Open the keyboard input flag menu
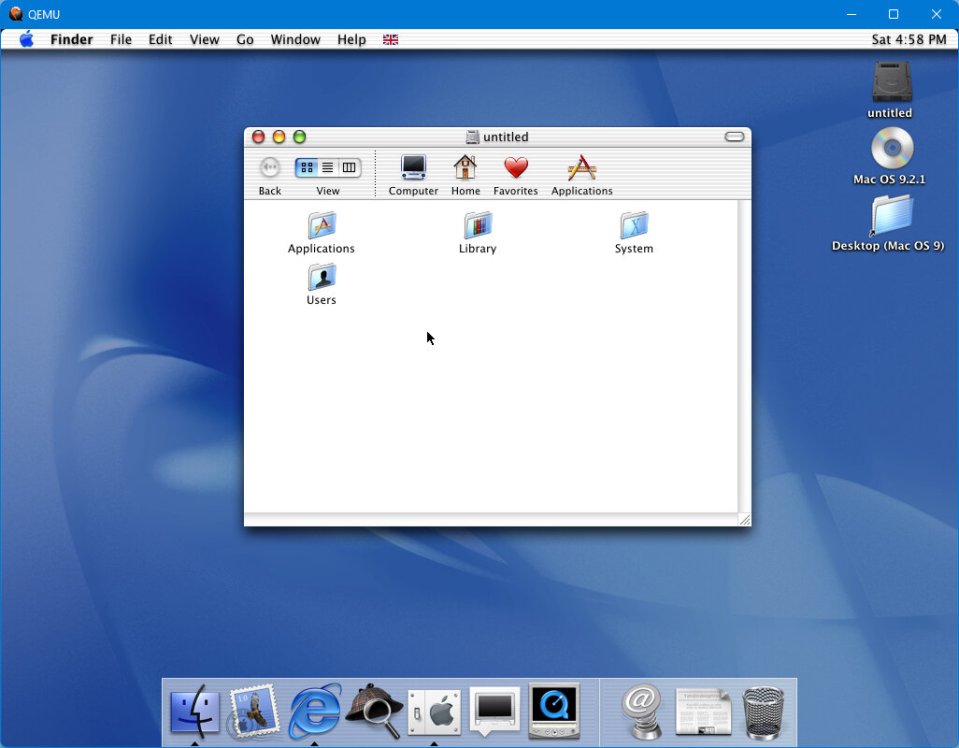The image size is (959, 748). [390, 40]
